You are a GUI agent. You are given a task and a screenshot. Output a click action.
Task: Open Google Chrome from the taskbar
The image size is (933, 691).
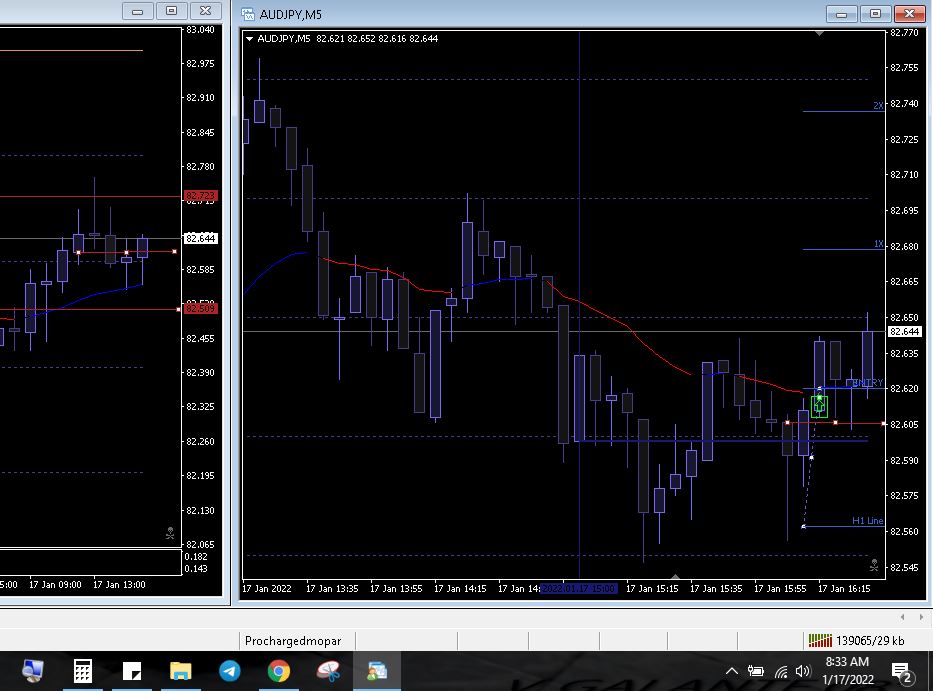pos(278,671)
